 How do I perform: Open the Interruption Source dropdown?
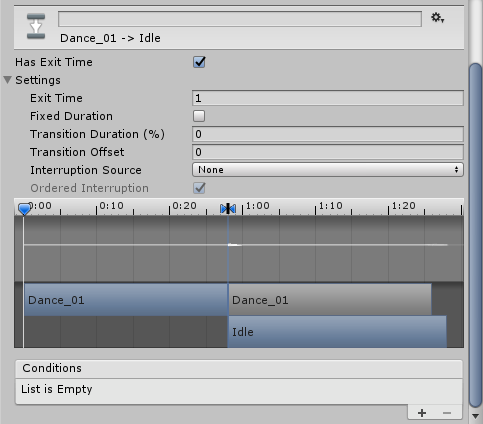328,170
